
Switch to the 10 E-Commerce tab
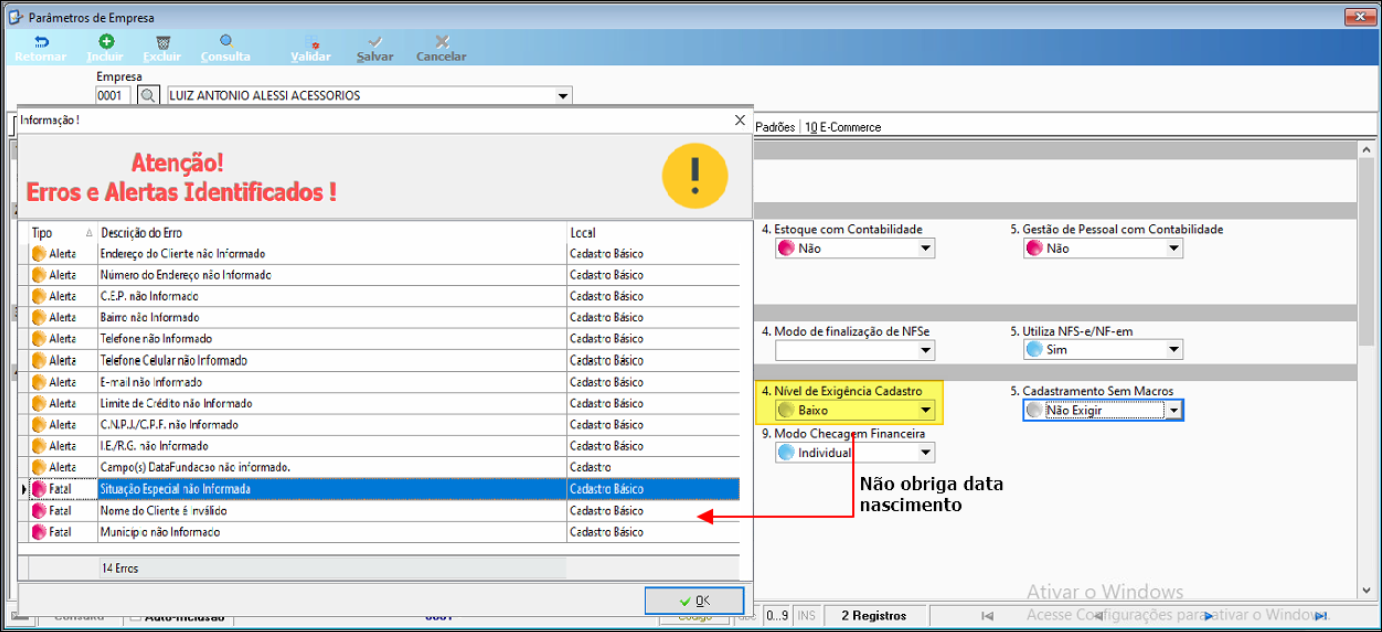click(843, 128)
